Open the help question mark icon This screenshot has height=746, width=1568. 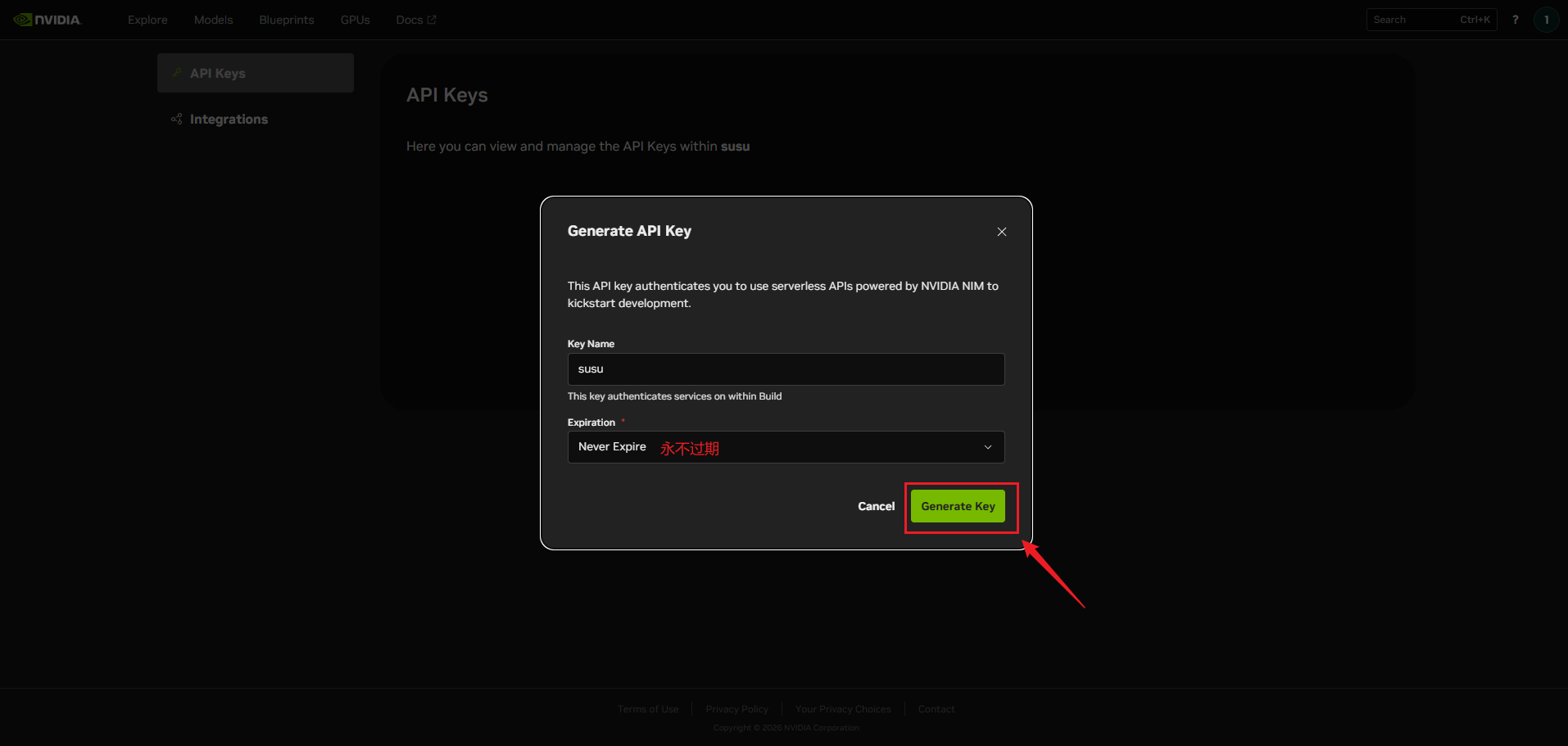tap(1515, 20)
